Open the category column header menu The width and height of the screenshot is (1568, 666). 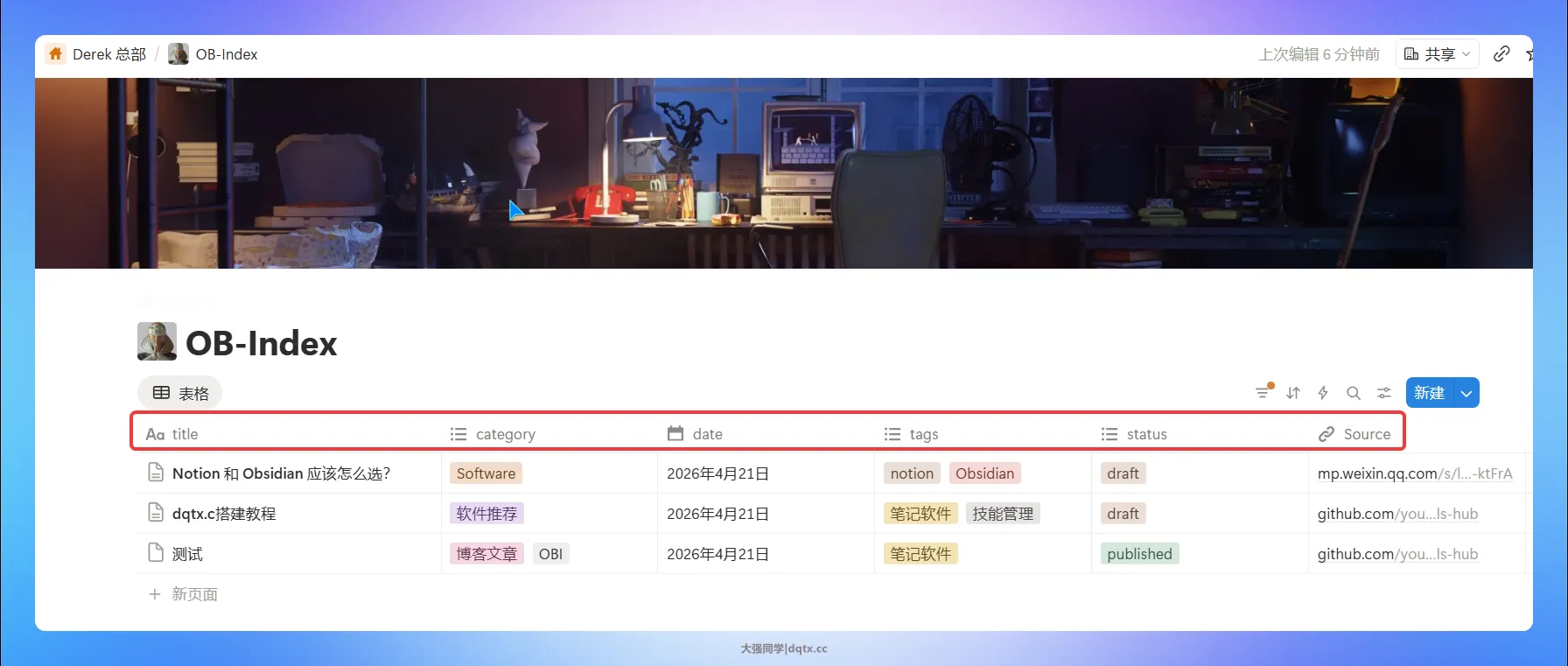click(505, 434)
